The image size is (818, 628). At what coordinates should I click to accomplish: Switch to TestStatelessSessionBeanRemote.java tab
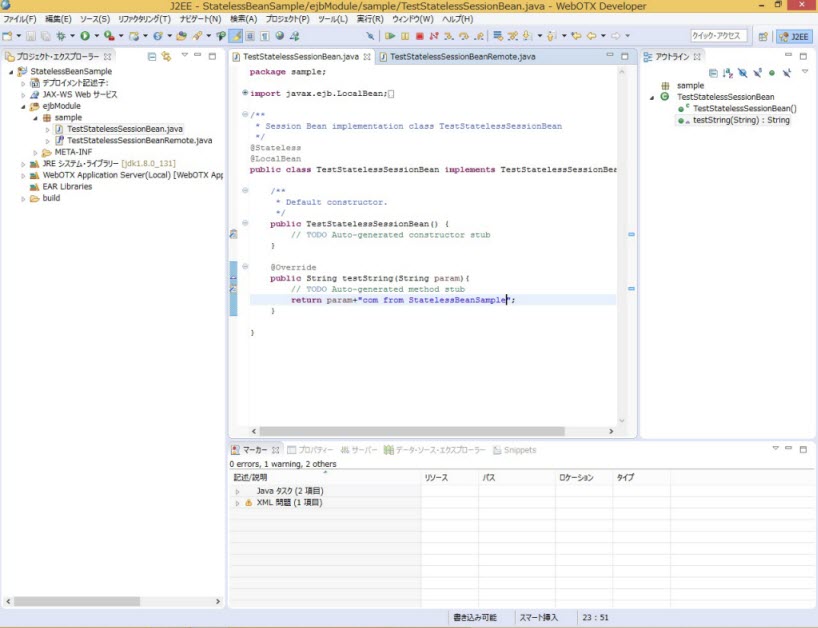pos(462,57)
